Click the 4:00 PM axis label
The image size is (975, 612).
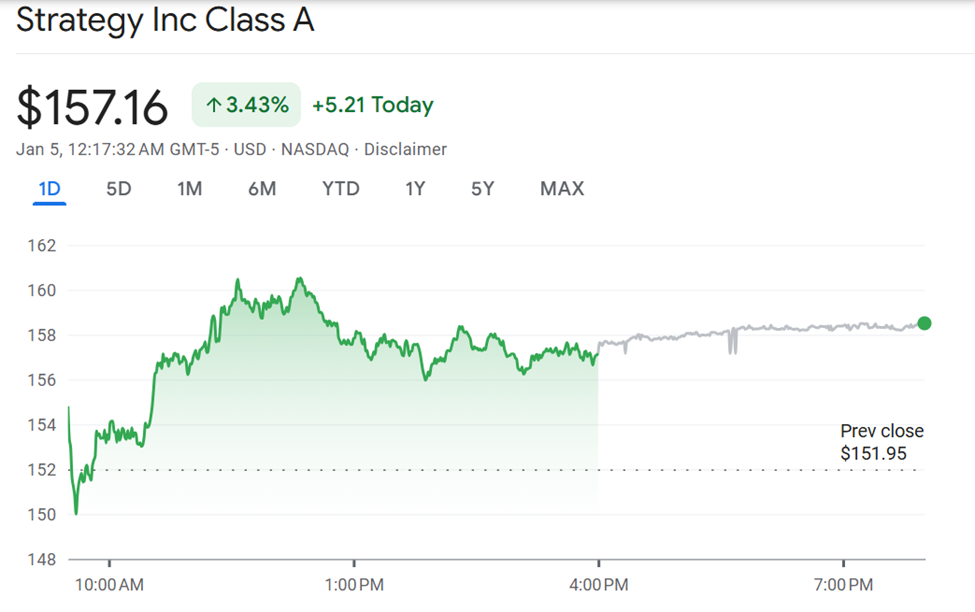(x=601, y=584)
